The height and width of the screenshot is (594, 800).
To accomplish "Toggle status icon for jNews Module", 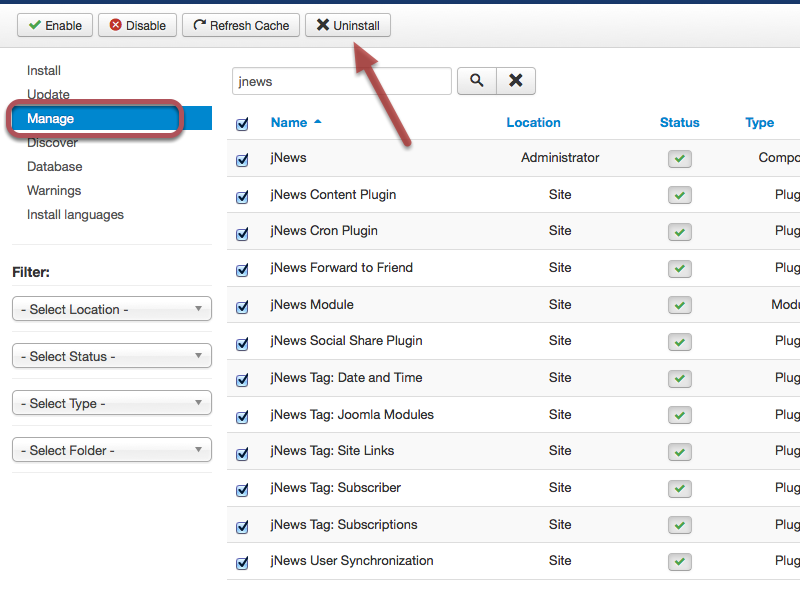I will coord(680,306).
